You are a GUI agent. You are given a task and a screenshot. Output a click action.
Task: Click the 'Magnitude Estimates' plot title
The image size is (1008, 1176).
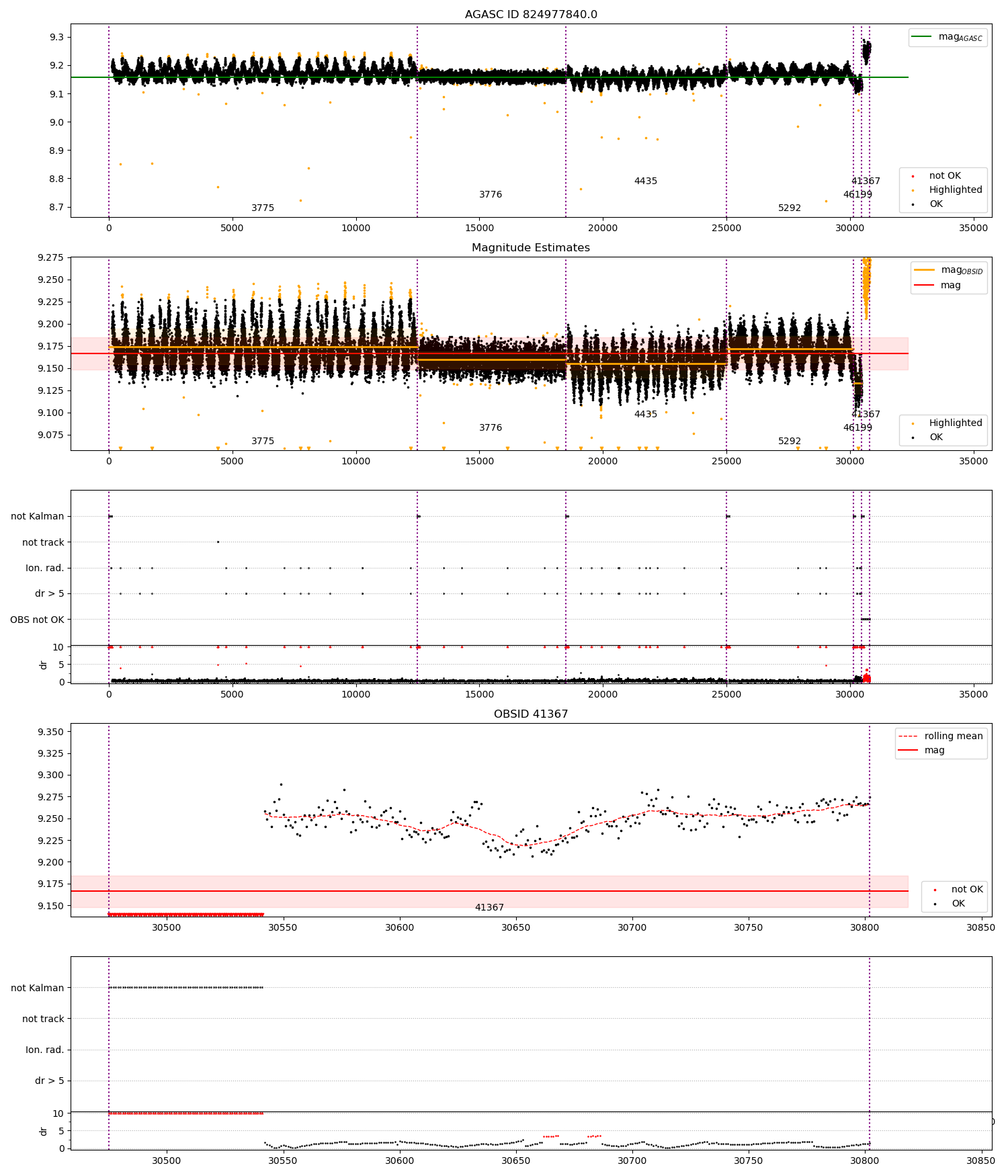(x=531, y=247)
